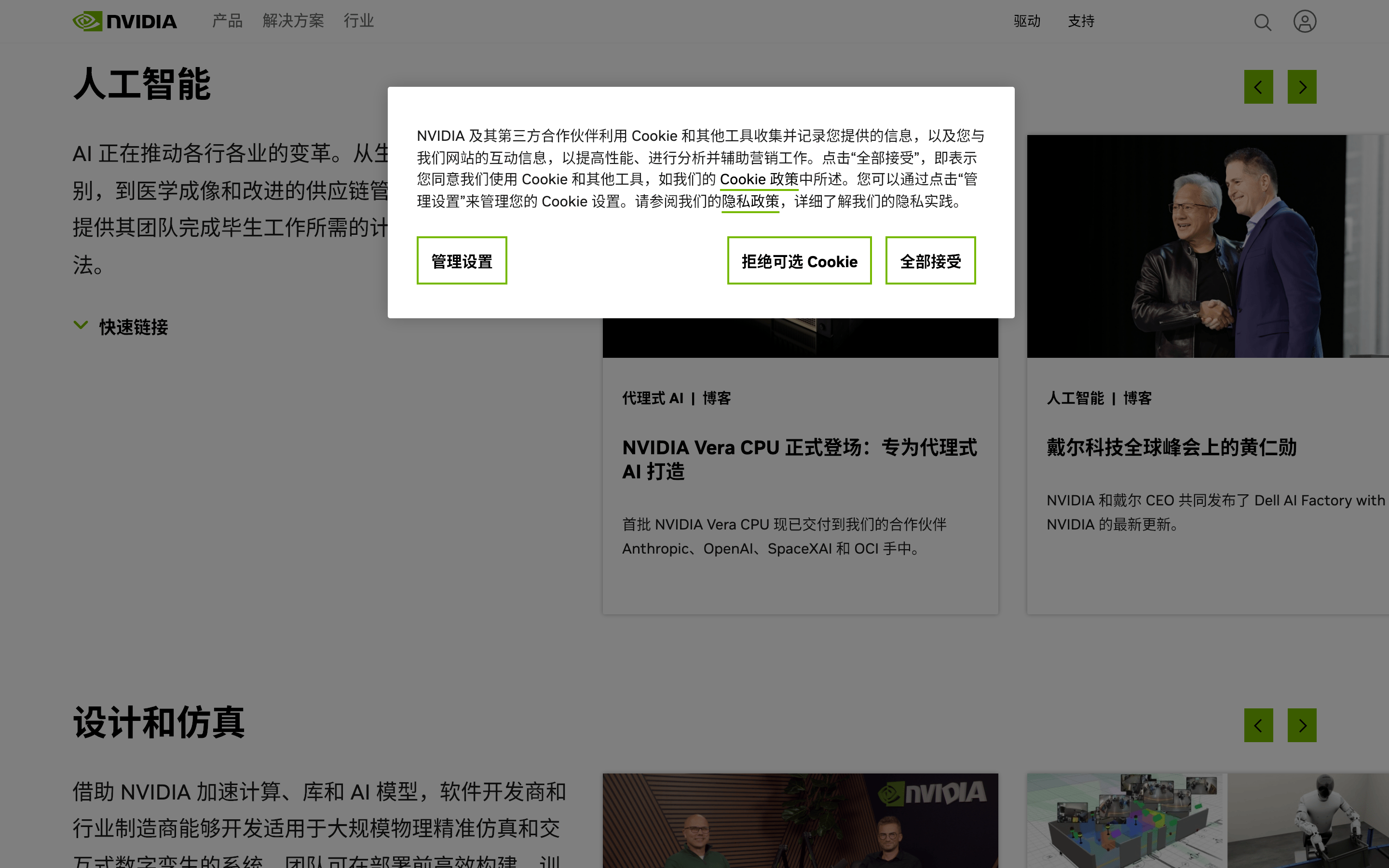
Task: Open the Cookie 政策 link
Action: pos(759,180)
